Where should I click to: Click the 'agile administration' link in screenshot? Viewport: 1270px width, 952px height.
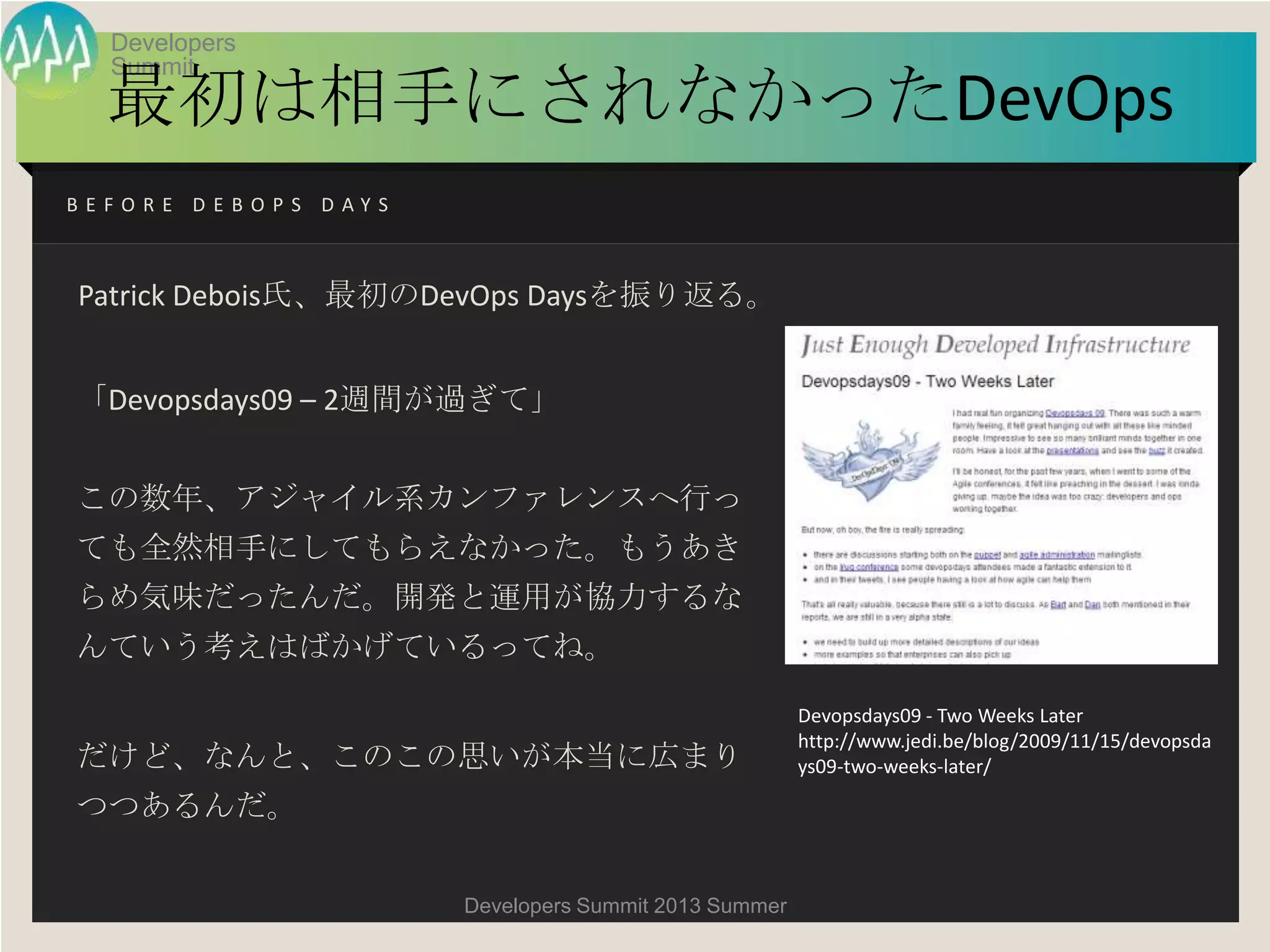[1057, 555]
